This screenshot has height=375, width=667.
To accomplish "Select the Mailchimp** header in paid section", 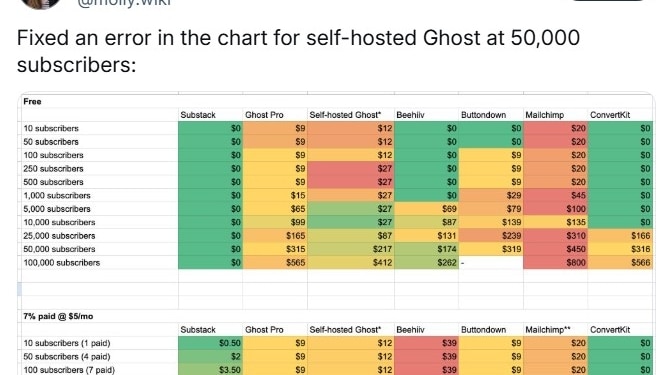I will point(547,330).
